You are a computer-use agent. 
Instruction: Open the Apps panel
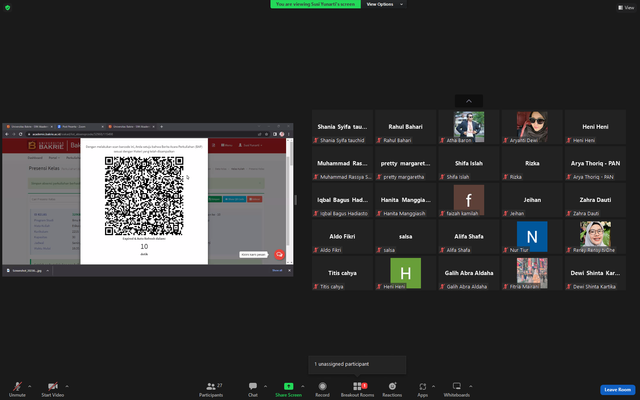pos(422,389)
